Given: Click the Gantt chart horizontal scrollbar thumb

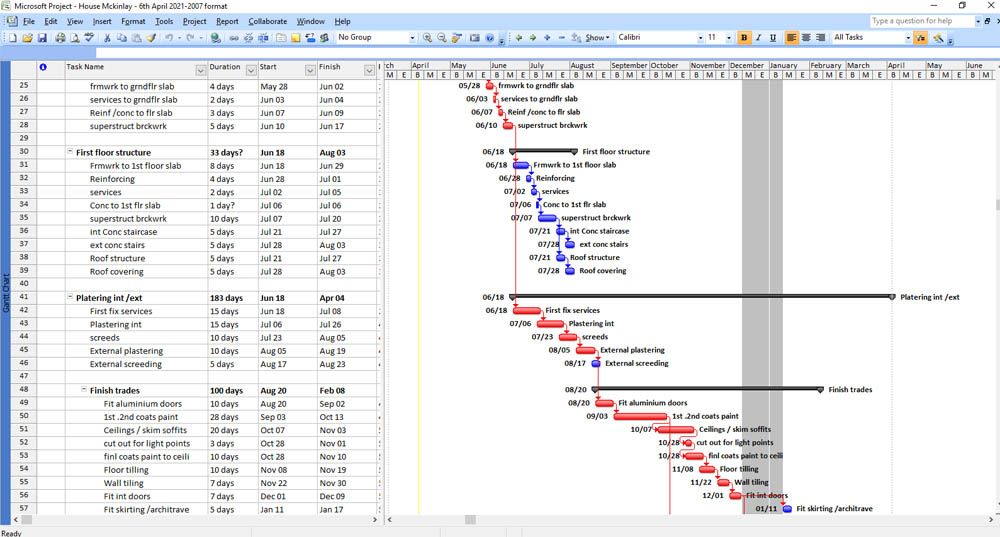Looking at the screenshot, I should (x=470, y=520).
